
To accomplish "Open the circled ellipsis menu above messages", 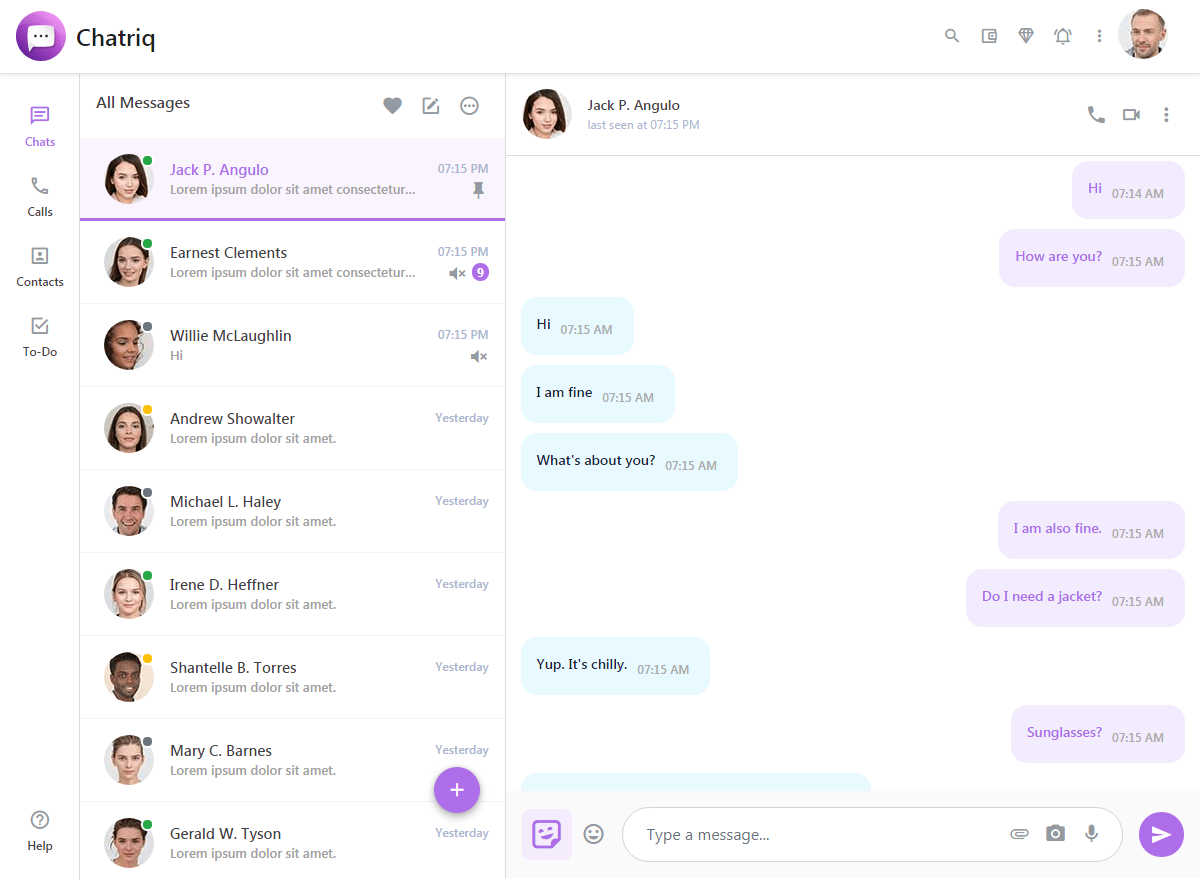I will tap(469, 105).
